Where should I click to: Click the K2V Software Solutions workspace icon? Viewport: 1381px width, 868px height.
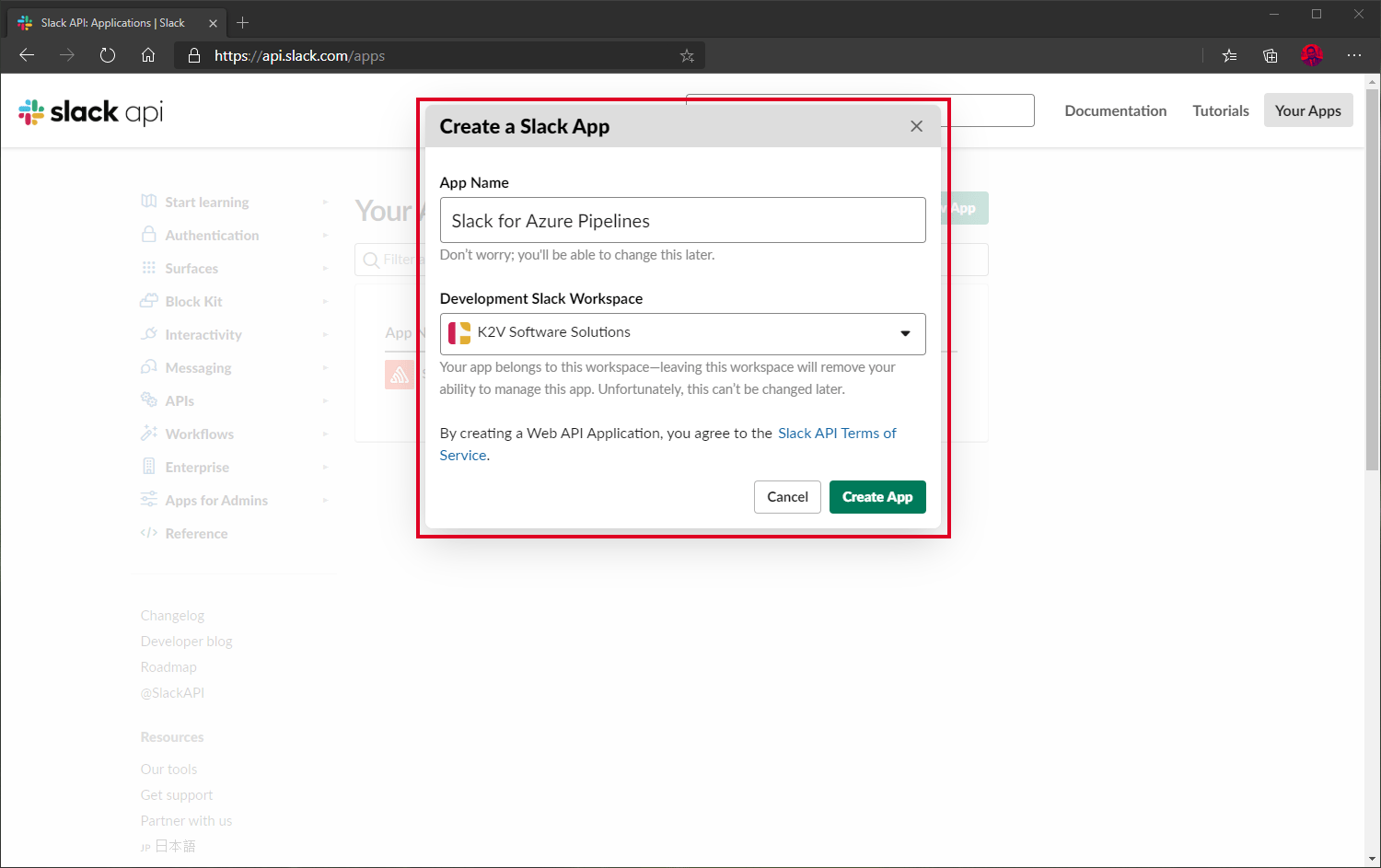459,332
